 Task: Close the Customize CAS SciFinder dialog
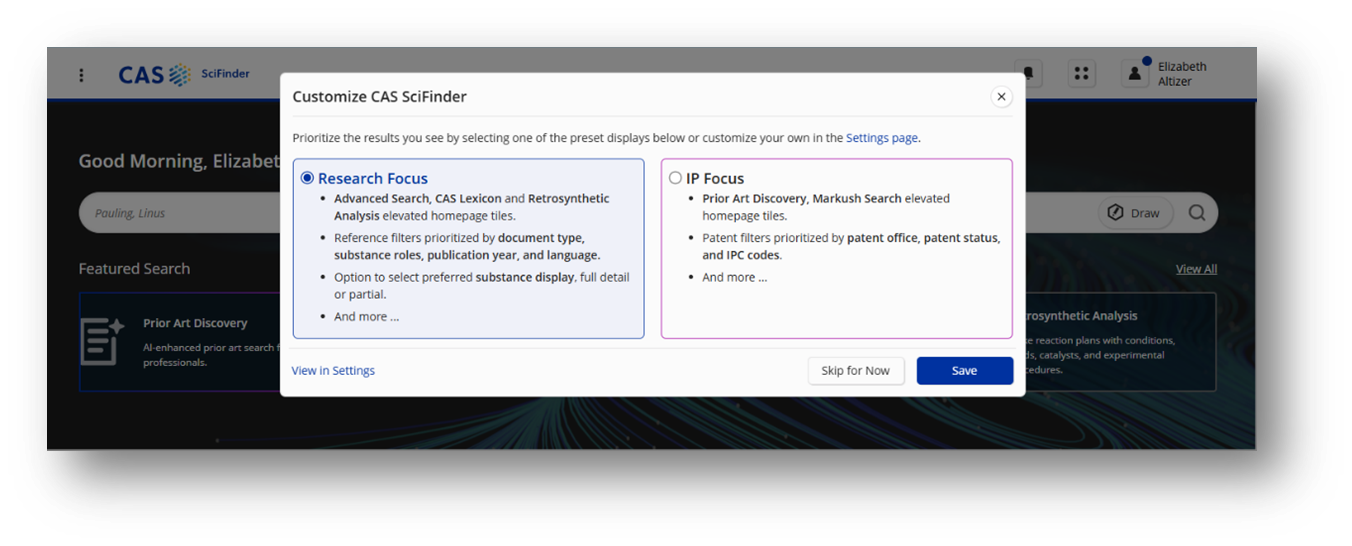1001,97
